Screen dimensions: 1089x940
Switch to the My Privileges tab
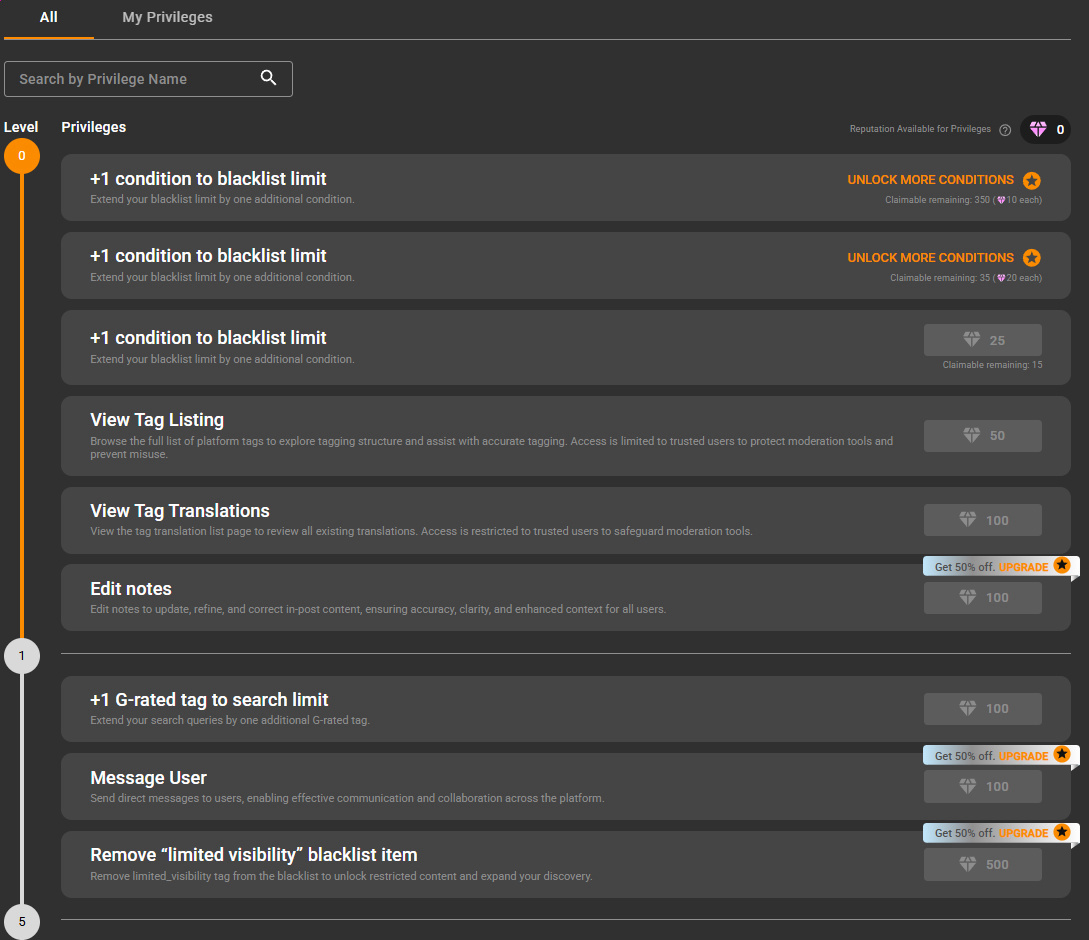click(x=167, y=17)
